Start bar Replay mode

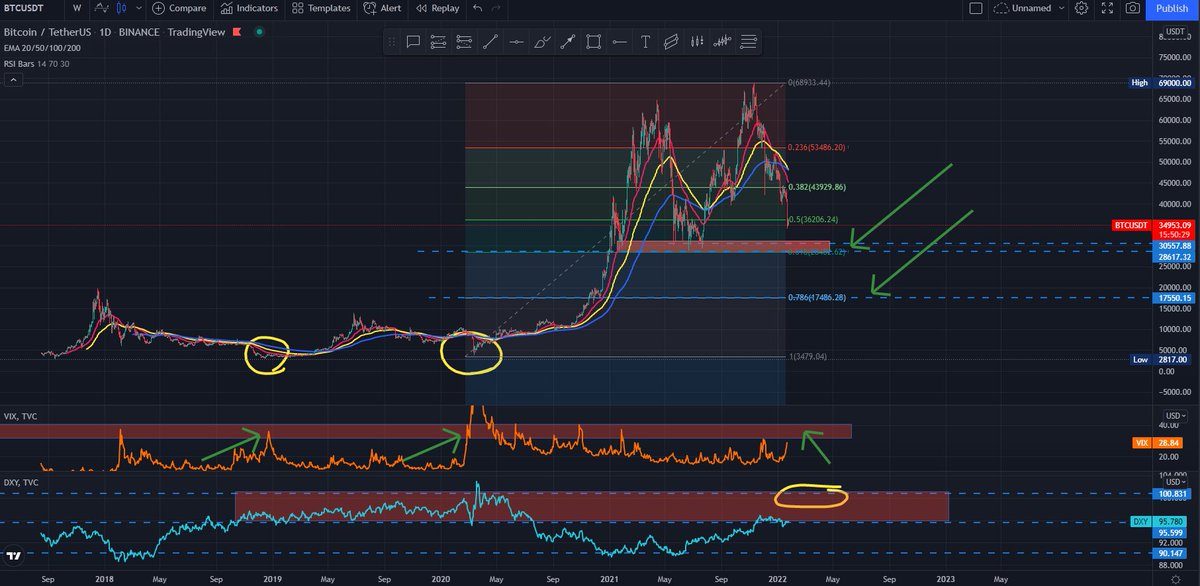coord(439,8)
